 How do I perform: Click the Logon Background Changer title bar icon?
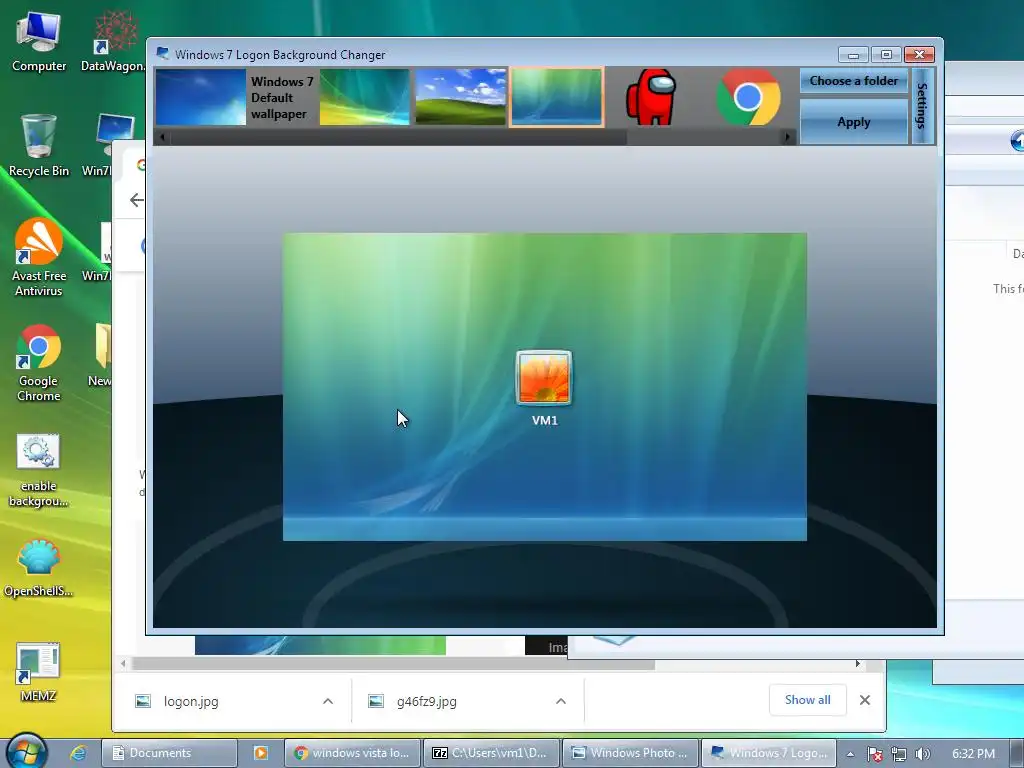point(163,54)
